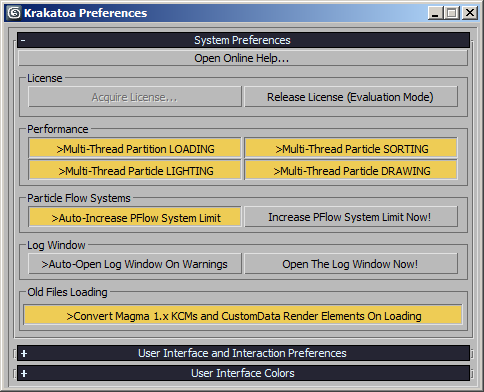
Task: Click the Old Files Loading group label
Action: [x=67, y=292]
